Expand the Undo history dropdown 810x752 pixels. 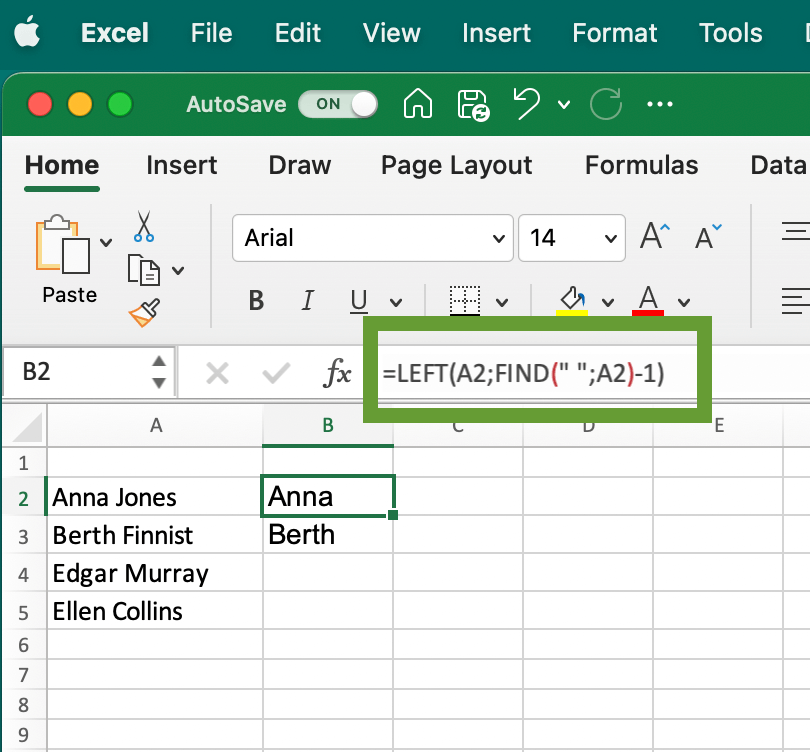point(564,105)
